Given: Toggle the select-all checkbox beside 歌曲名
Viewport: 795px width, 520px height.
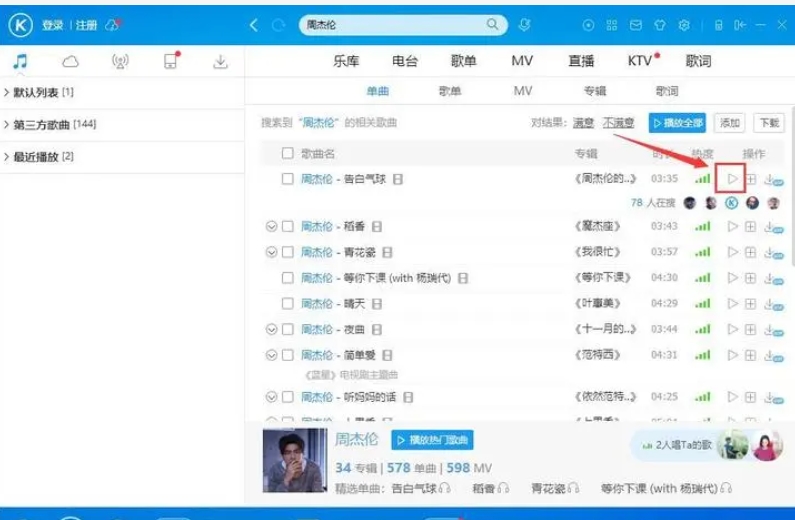Looking at the screenshot, I should point(287,154).
